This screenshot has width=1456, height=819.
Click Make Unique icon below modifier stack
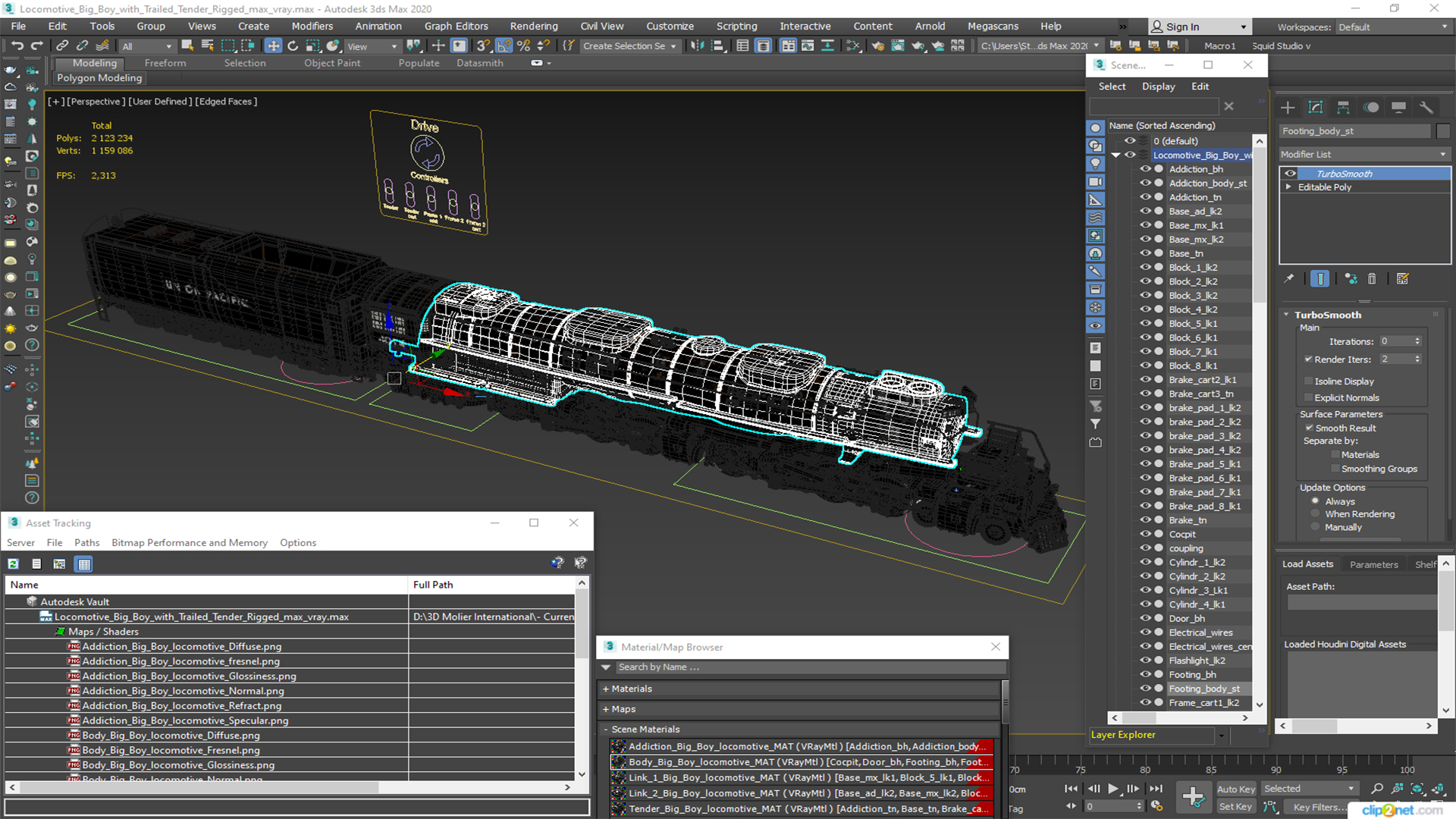(x=1351, y=279)
